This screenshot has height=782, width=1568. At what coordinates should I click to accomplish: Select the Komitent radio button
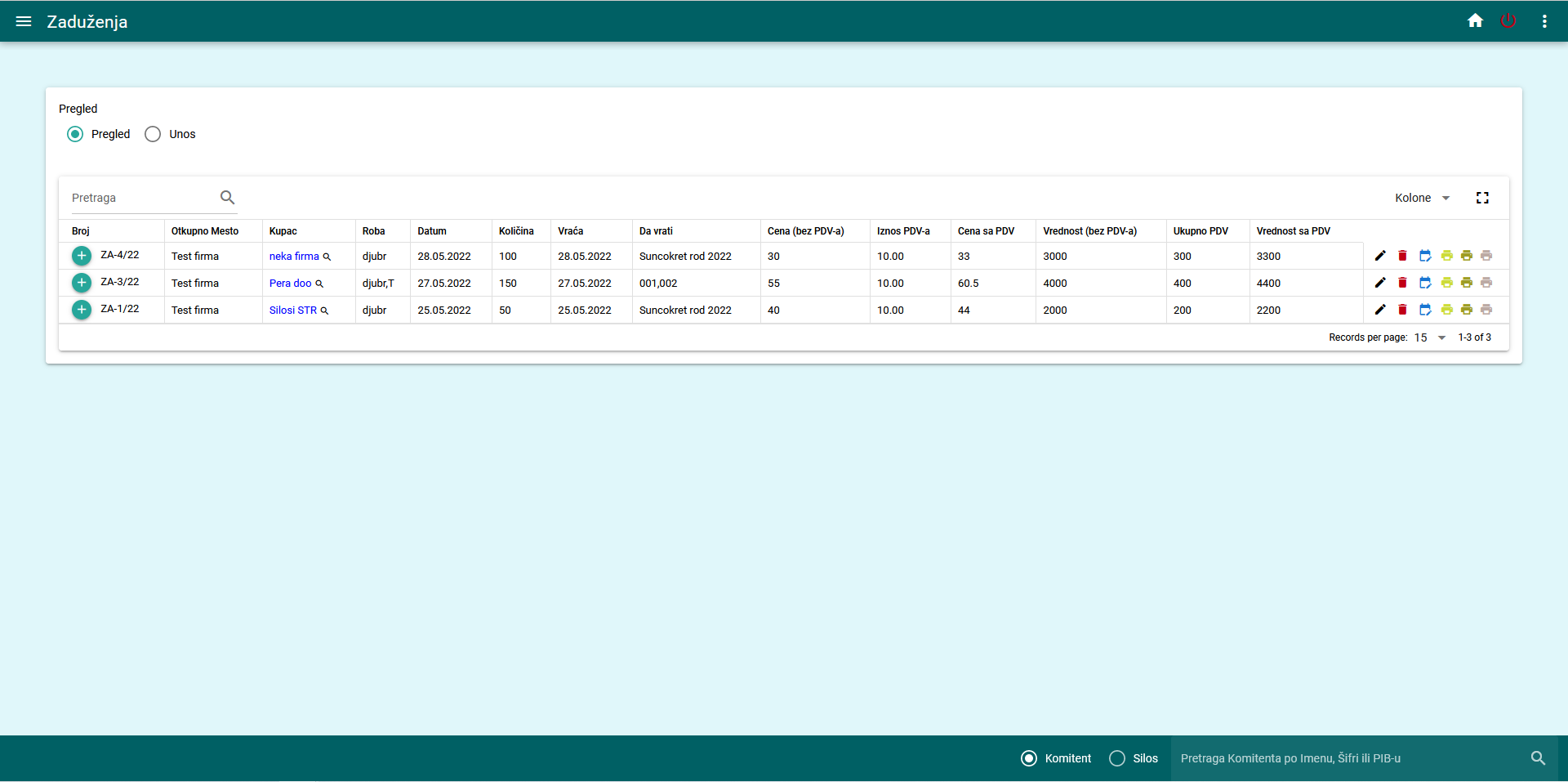1028,758
